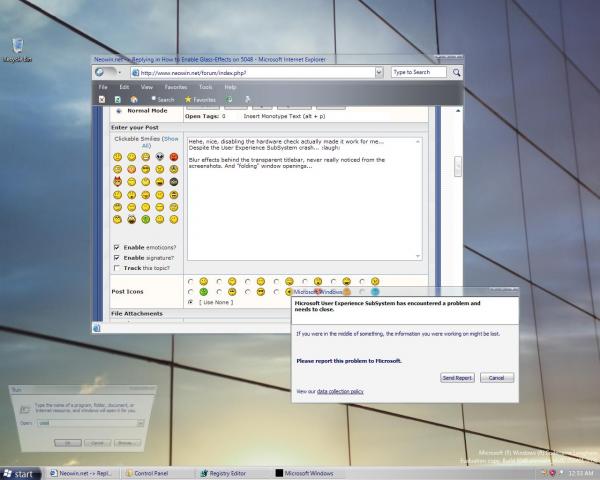Open the View menu
Screen dimensions: 600x480
pos(147,87)
